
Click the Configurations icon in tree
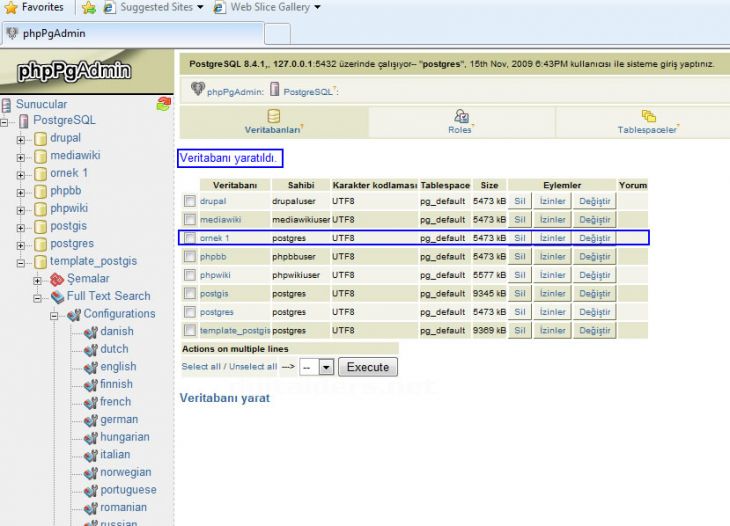click(x=74, y=315)
